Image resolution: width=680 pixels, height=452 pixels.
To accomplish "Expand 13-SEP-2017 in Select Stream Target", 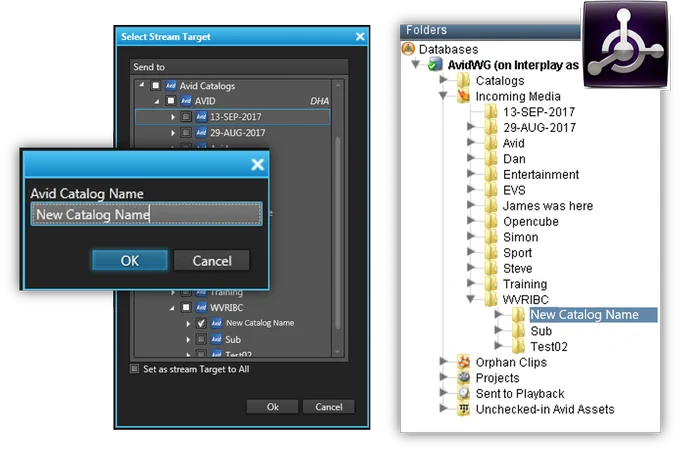I will click(x=173, y=117).
